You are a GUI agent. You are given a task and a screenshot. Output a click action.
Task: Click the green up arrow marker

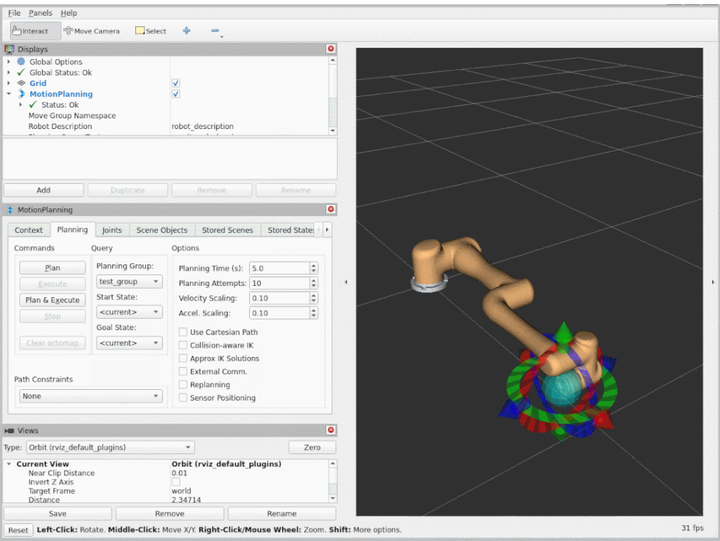pyautogui.click(x=563, y=332)
